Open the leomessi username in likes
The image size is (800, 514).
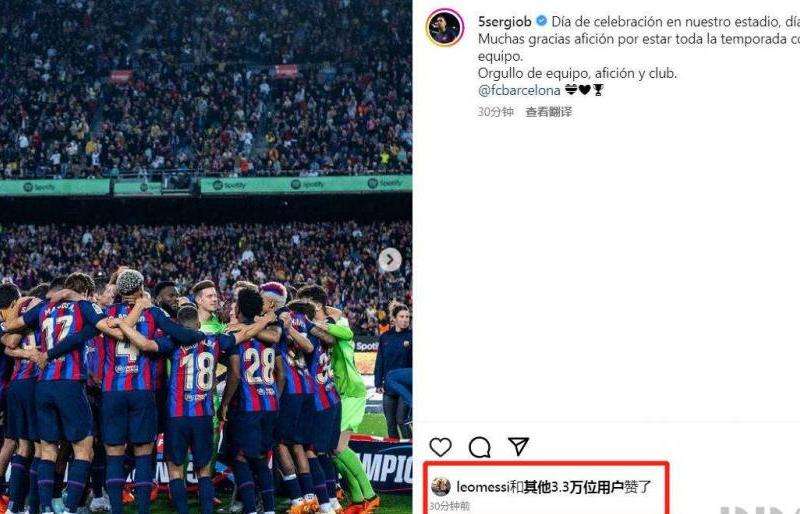(x=483, y=486)
